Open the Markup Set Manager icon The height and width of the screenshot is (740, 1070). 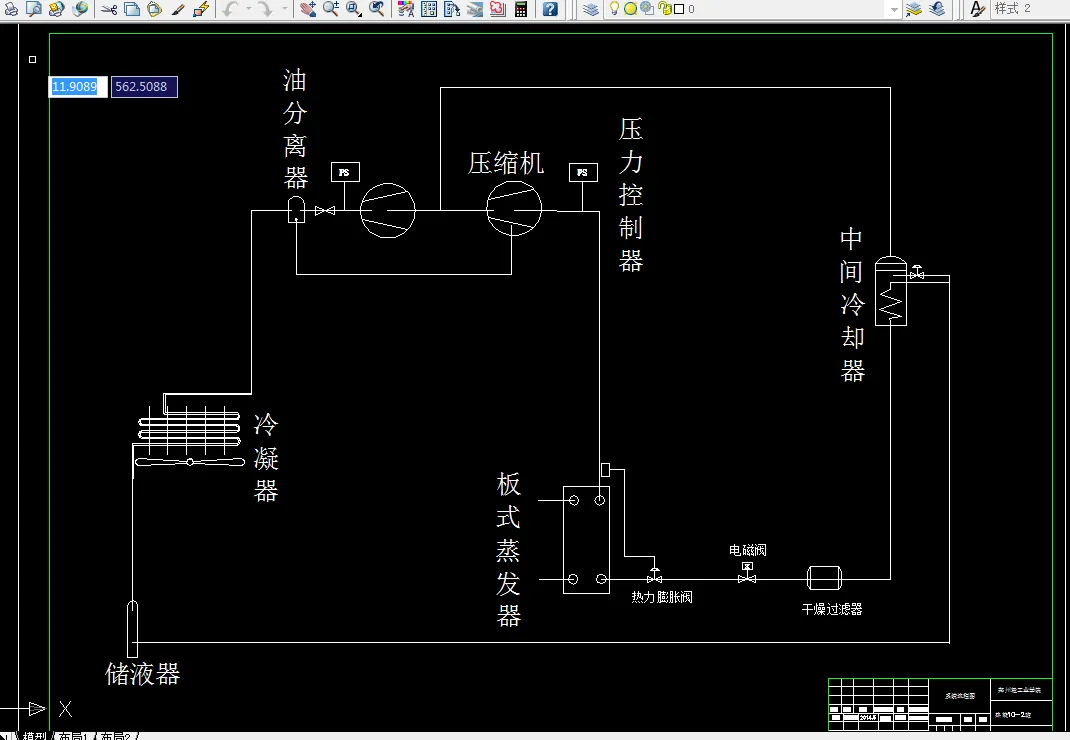tap(497, 9)
